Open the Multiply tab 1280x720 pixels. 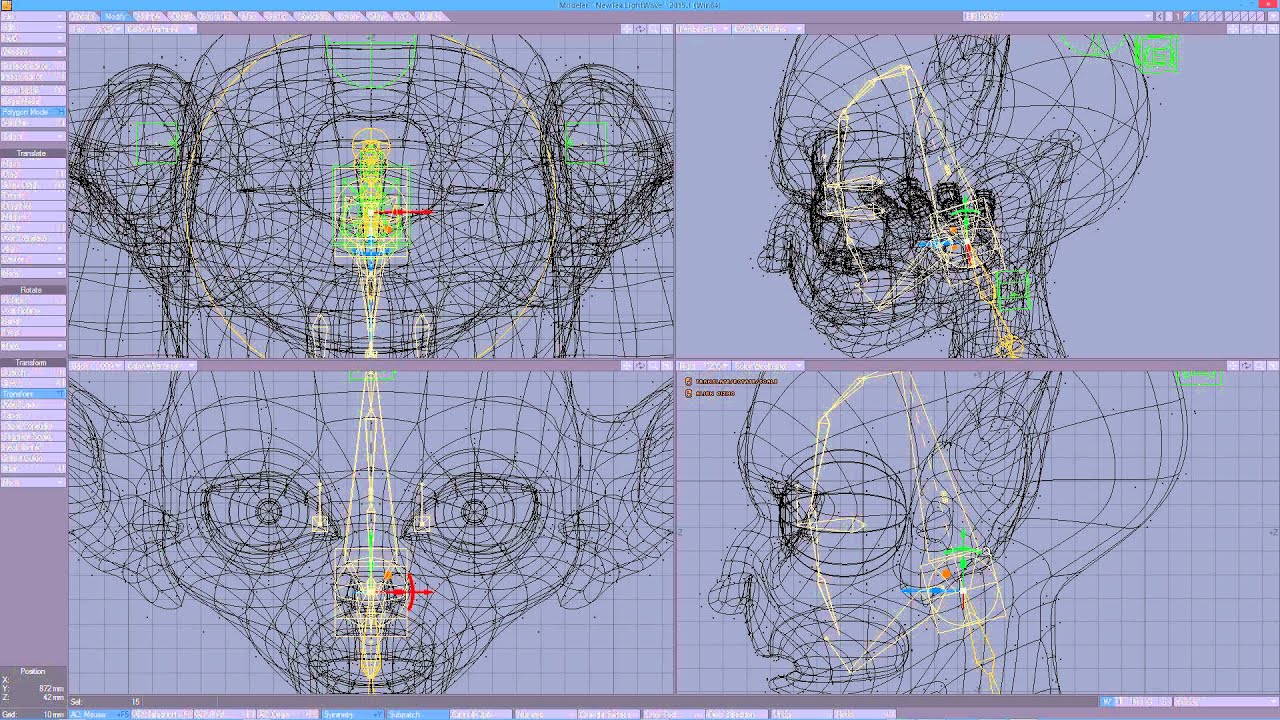149,16
